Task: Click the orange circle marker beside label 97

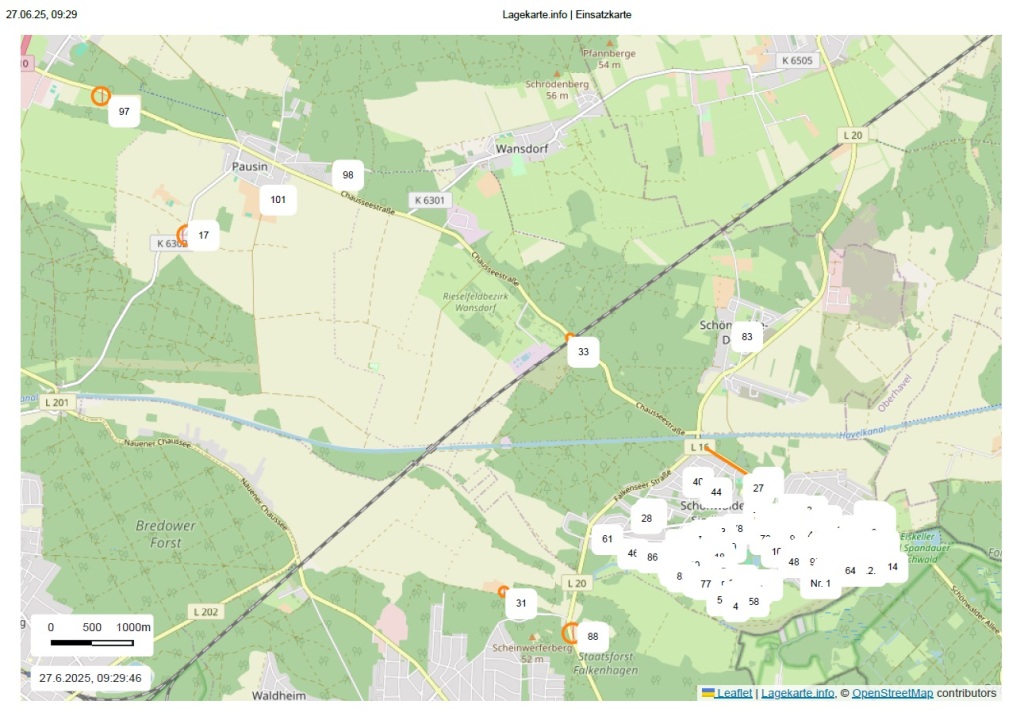Action: (100, 96)
